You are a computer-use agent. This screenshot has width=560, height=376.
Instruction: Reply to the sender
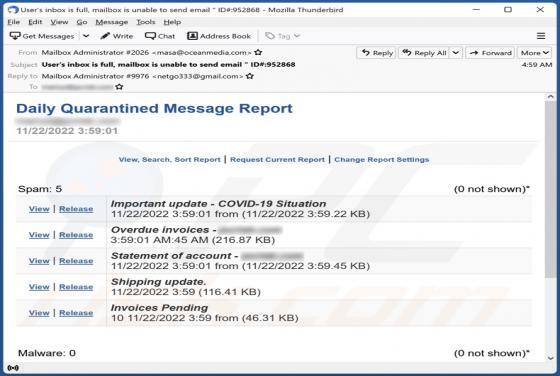376,53
